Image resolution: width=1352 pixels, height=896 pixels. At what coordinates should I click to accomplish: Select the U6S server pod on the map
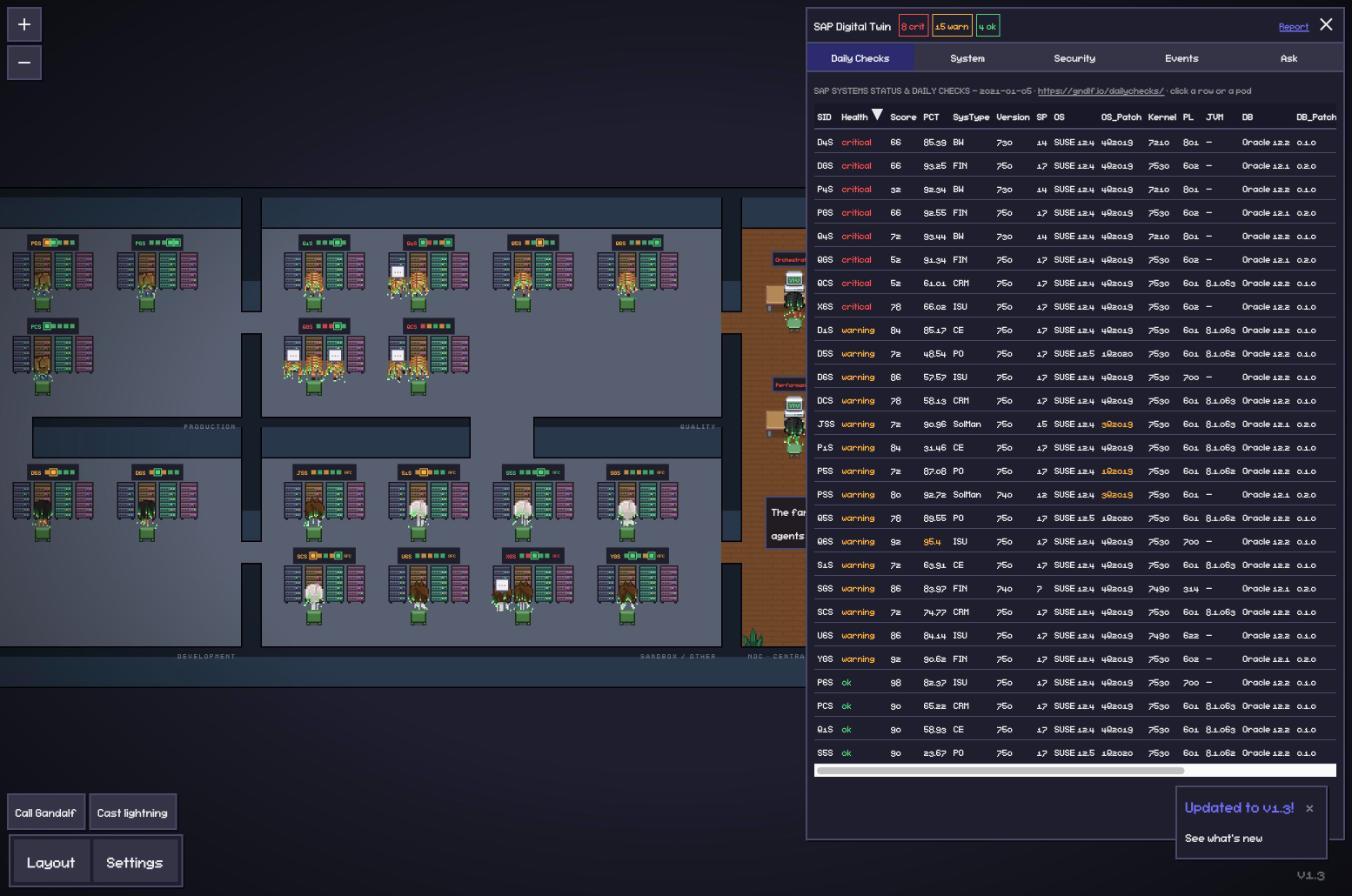428,585
